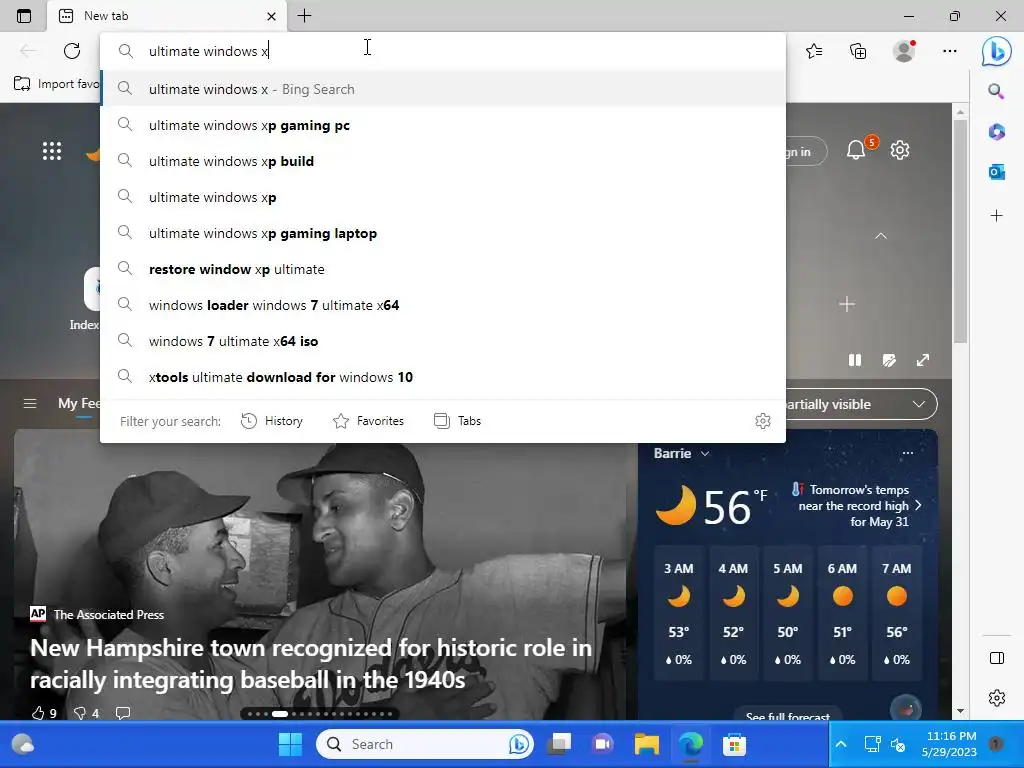Select suggestion ultimate windows xp gaming pc

click(443, 125)
